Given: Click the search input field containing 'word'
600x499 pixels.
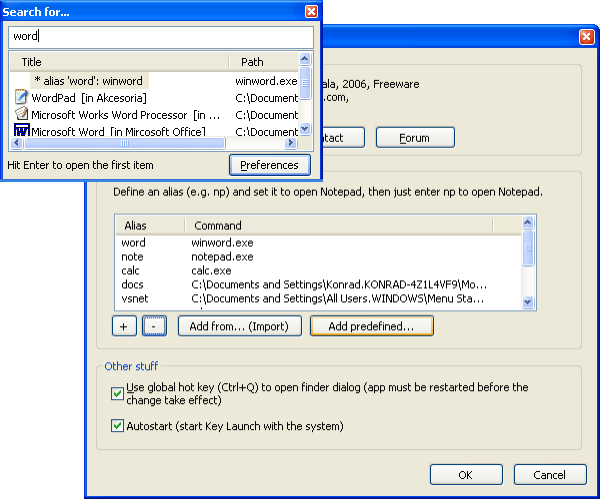Looking at the screenshot, I should click(x=161, y=37).
